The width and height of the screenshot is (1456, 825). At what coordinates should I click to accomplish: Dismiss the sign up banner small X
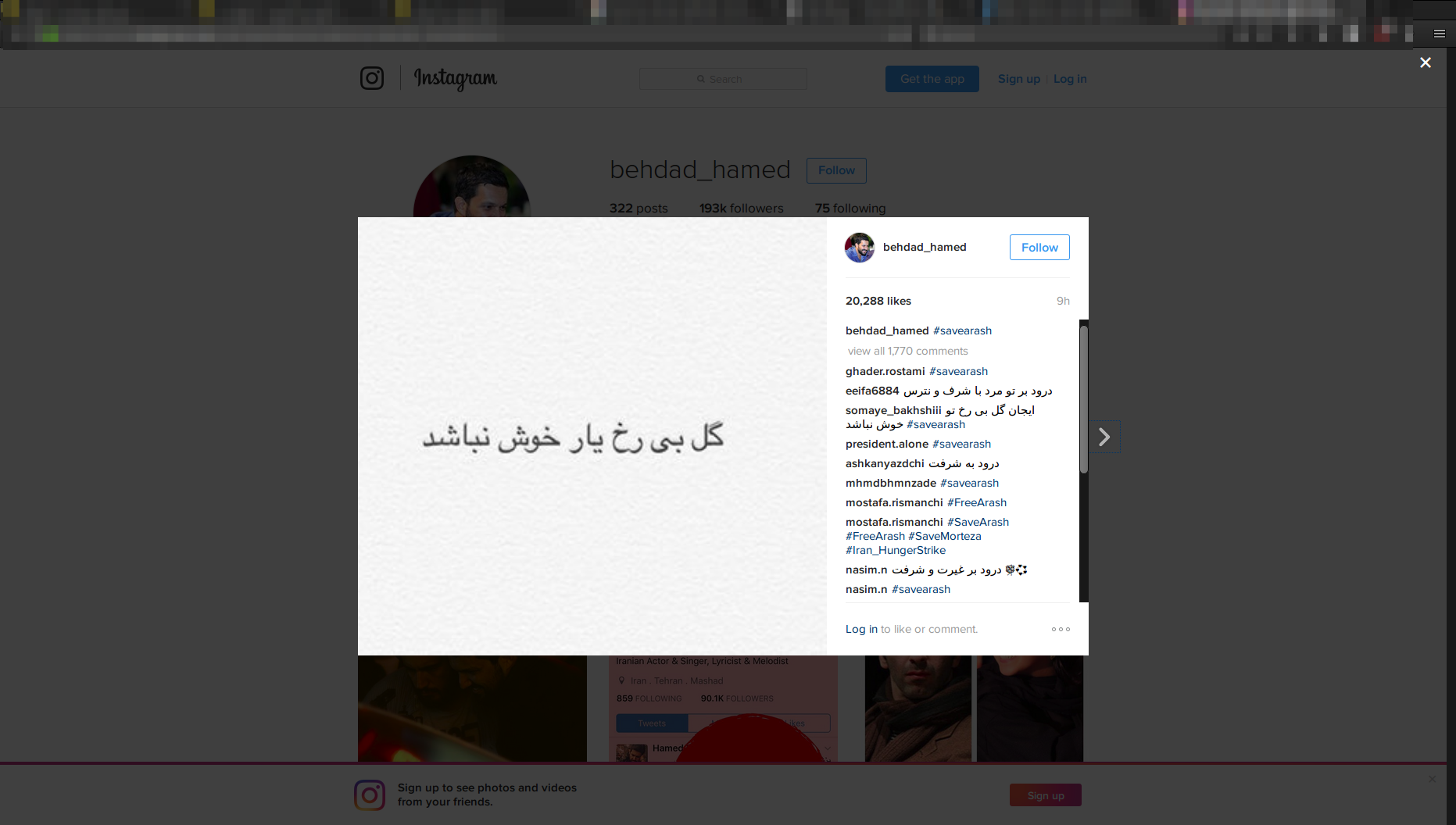coord(1432,779)
